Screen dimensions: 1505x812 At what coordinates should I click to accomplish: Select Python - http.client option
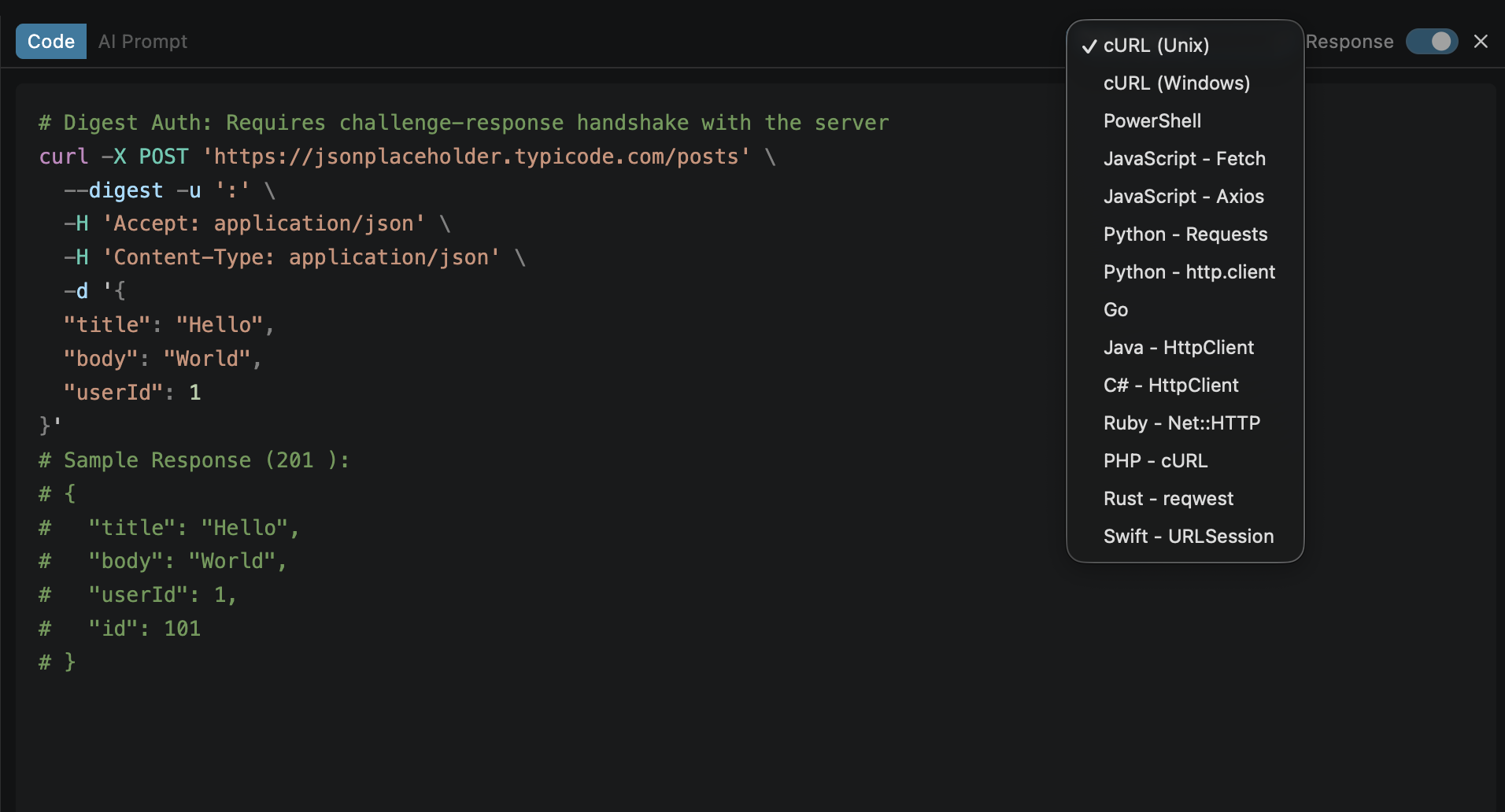pyautogui.click(x=1185, y=272)
